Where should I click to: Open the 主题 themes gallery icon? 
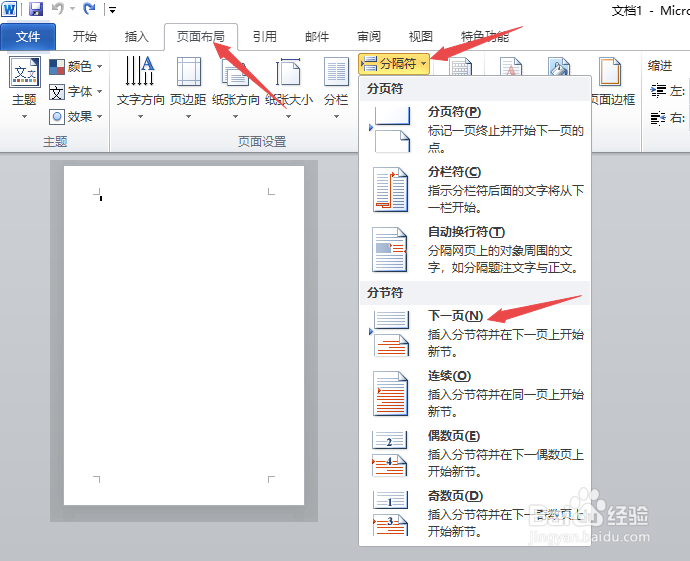(25, 72)
